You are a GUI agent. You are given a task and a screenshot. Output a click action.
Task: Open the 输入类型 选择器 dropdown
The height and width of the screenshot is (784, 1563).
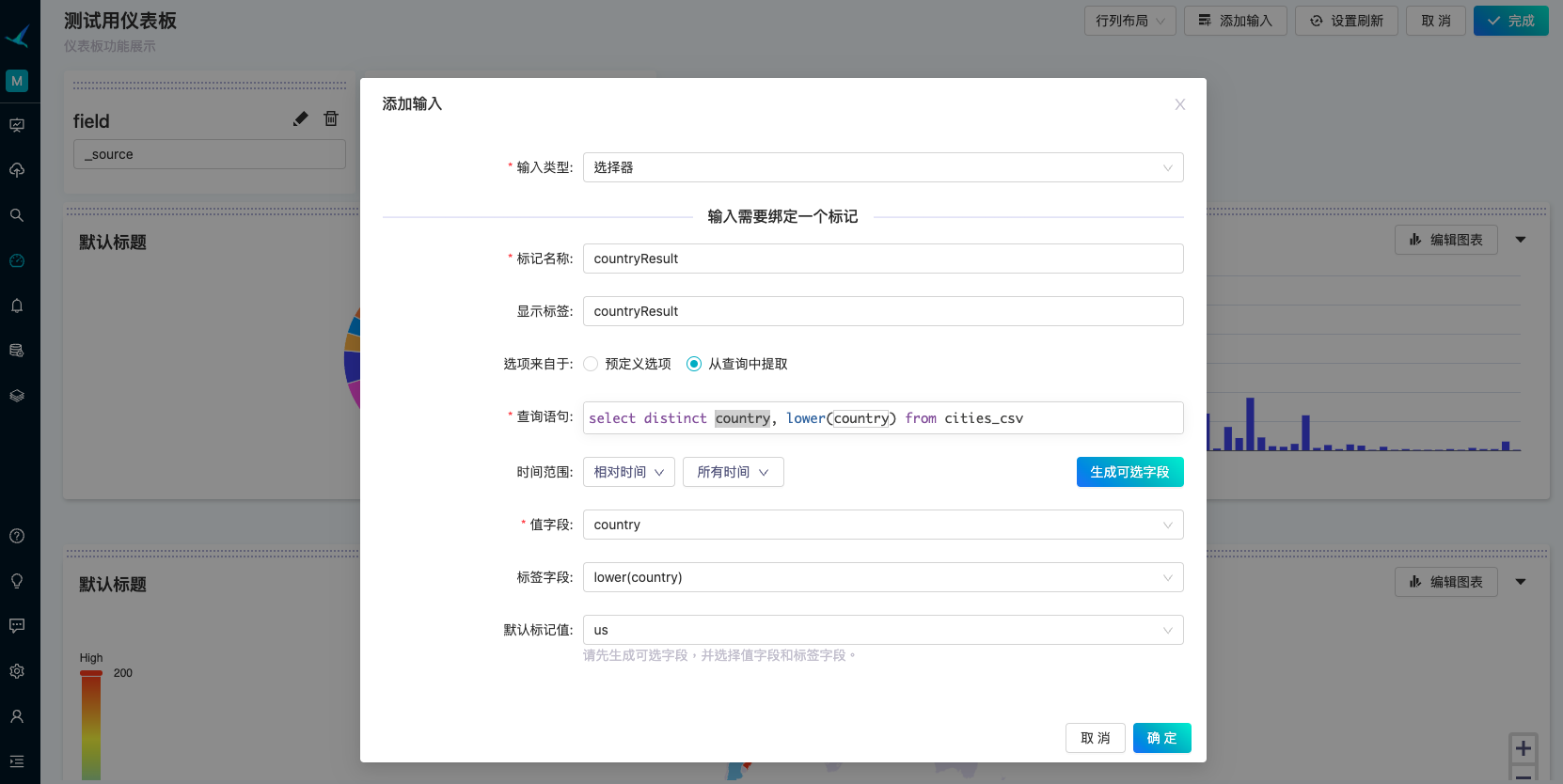tap(883, 167)
